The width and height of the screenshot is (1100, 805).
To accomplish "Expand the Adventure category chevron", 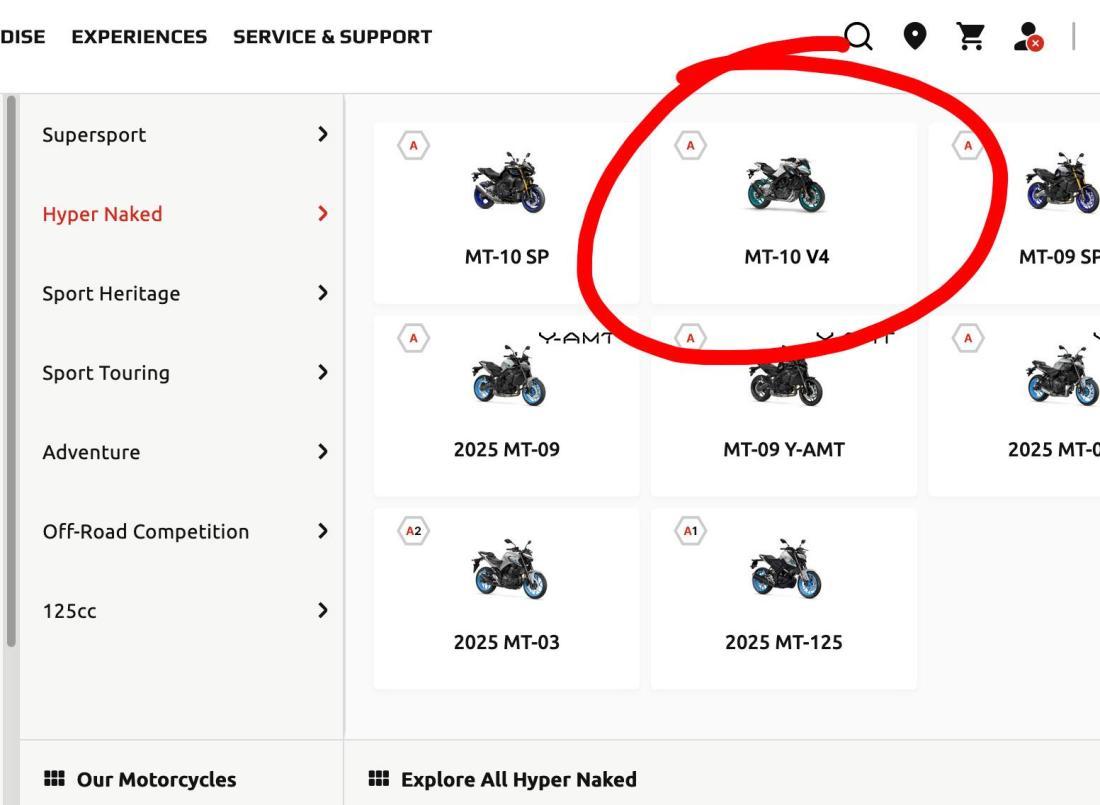I will coord(322,452).
